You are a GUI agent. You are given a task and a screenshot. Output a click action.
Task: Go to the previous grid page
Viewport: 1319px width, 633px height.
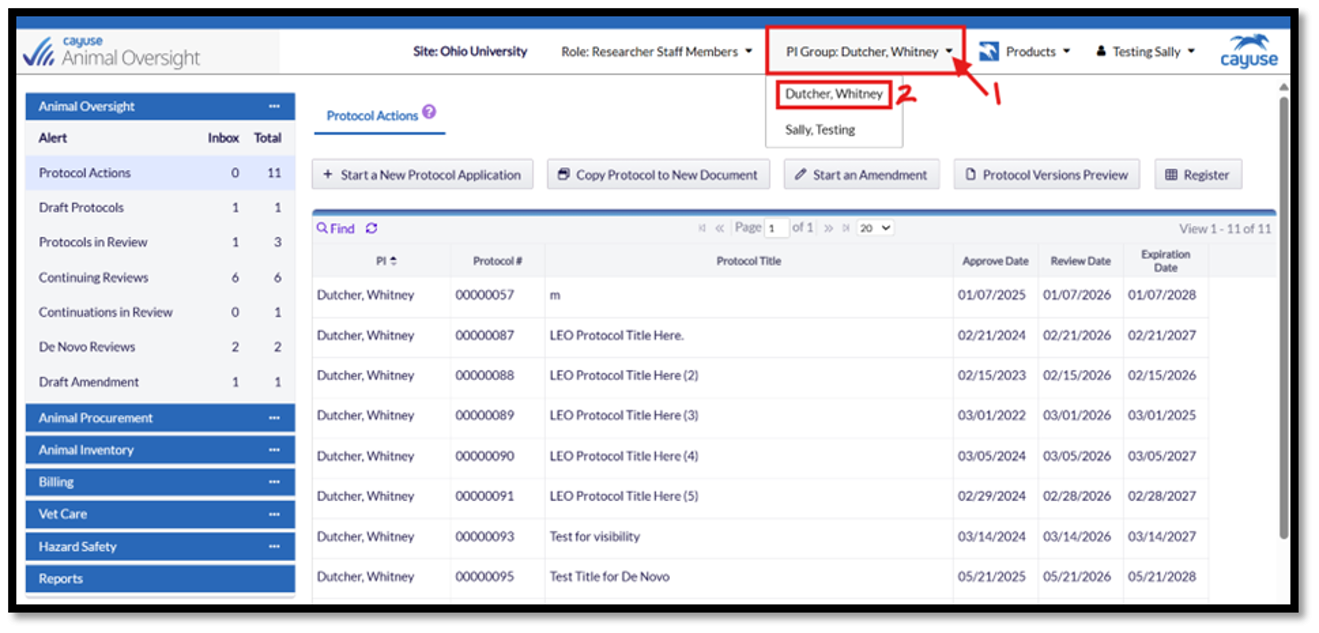(x=719, y=228)
